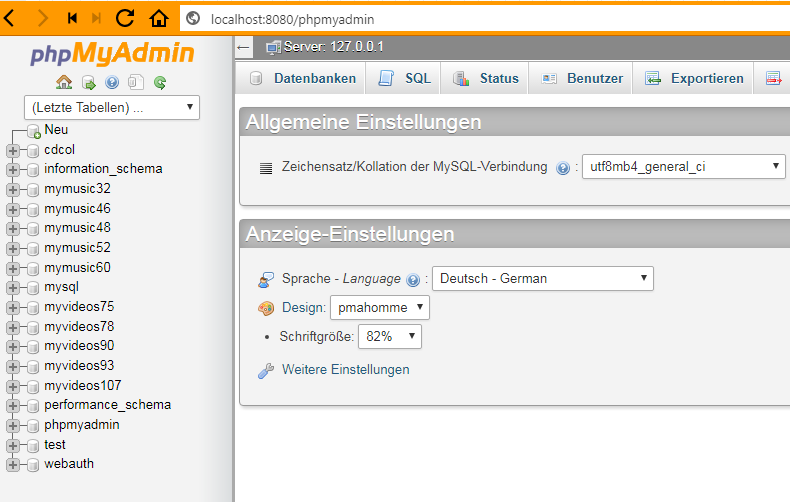
Task: Expand the information_schema database tree
Action: [13, 170]
